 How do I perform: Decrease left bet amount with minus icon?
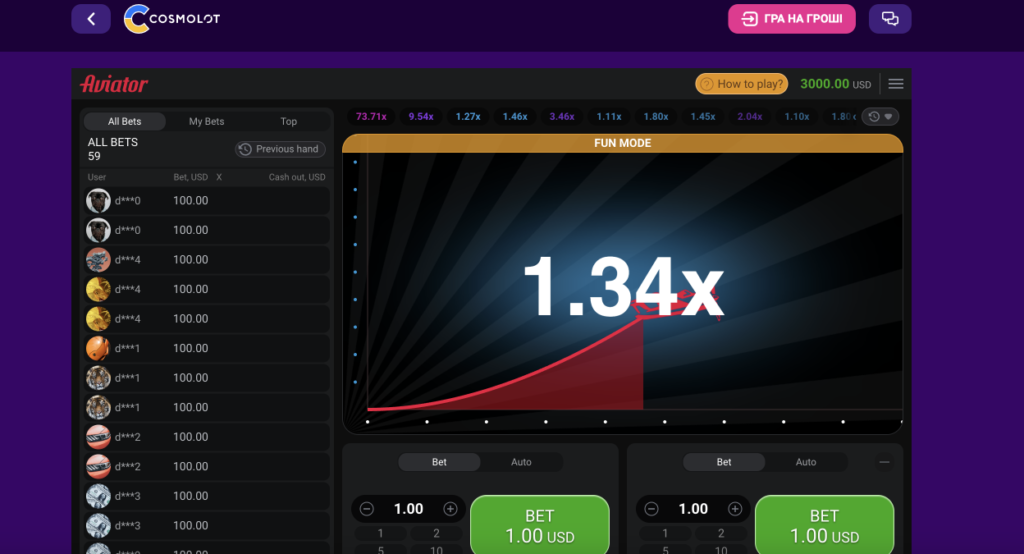[366, 509]
